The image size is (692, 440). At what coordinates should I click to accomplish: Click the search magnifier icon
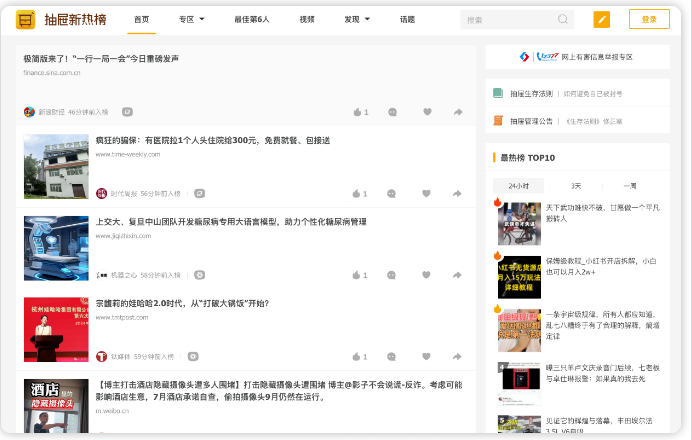563,19
